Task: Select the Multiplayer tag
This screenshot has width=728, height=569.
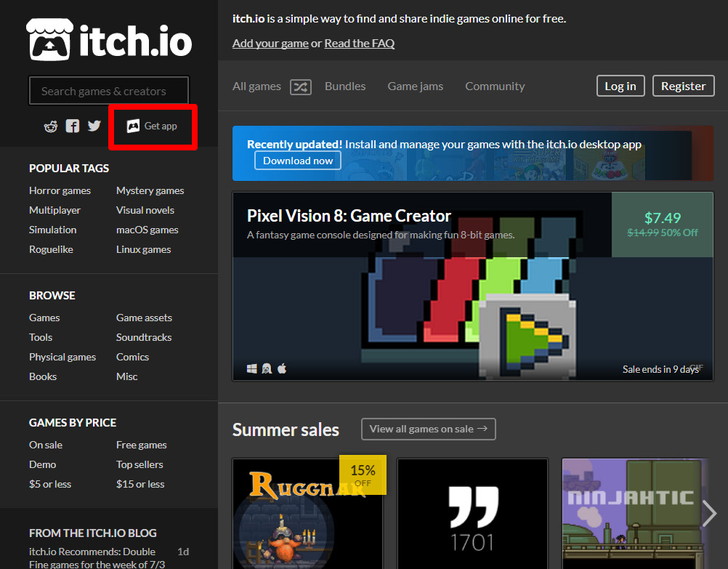Action: click(x=55, y=210)
